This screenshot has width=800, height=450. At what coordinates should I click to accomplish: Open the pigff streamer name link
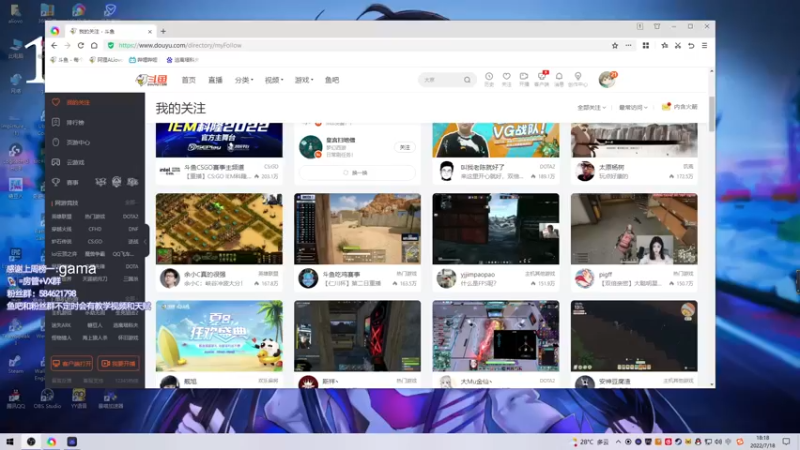pyautogui.click(x=606, y=274)
